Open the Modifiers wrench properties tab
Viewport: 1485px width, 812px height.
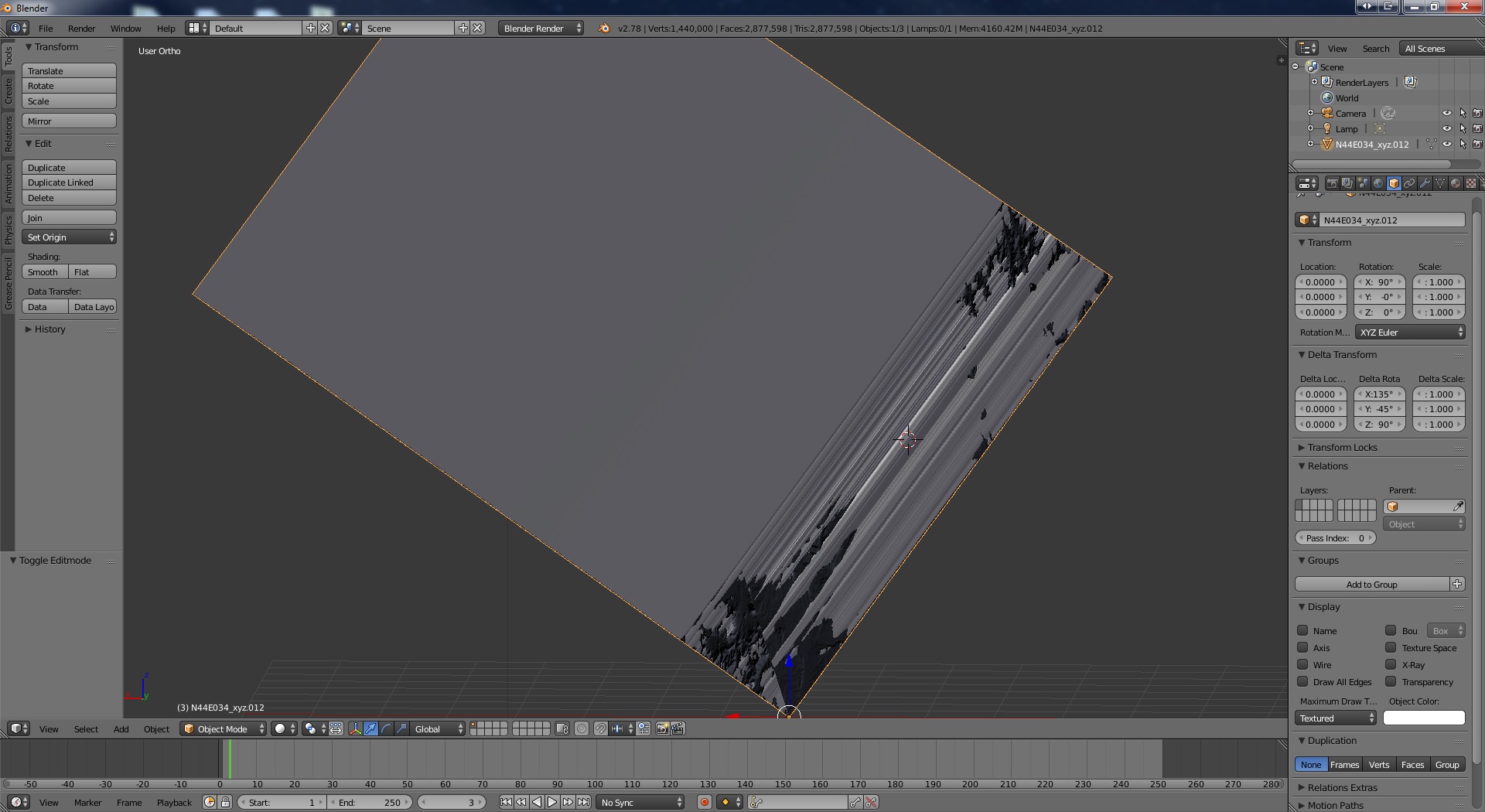(x=1425, y=183)
